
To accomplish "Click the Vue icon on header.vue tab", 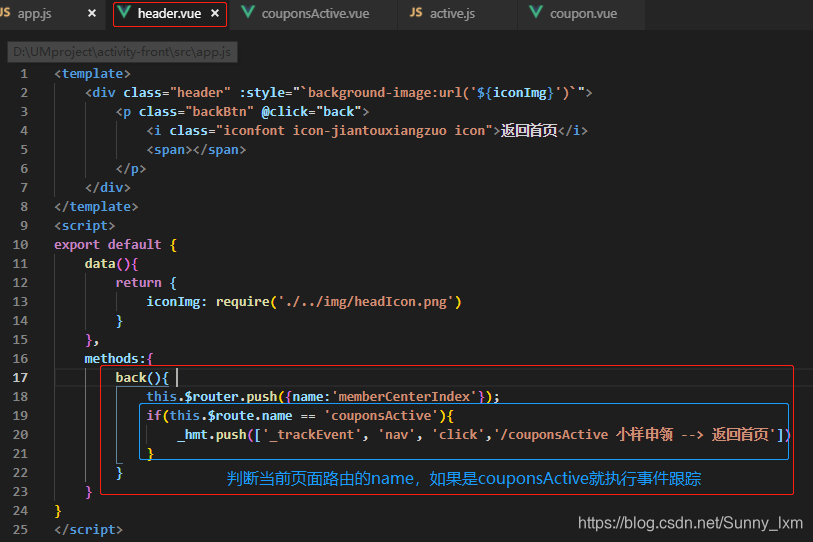I will [124, 12].
